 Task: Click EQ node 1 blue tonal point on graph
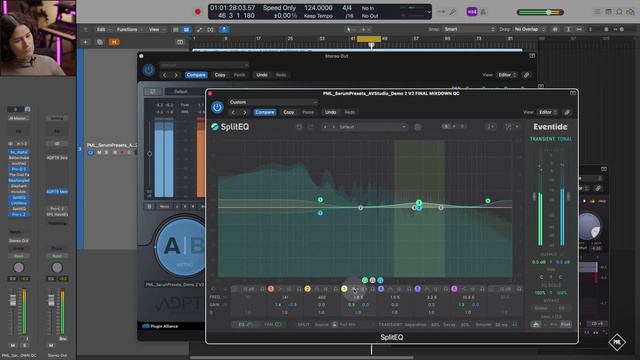(x=320, y=213)
